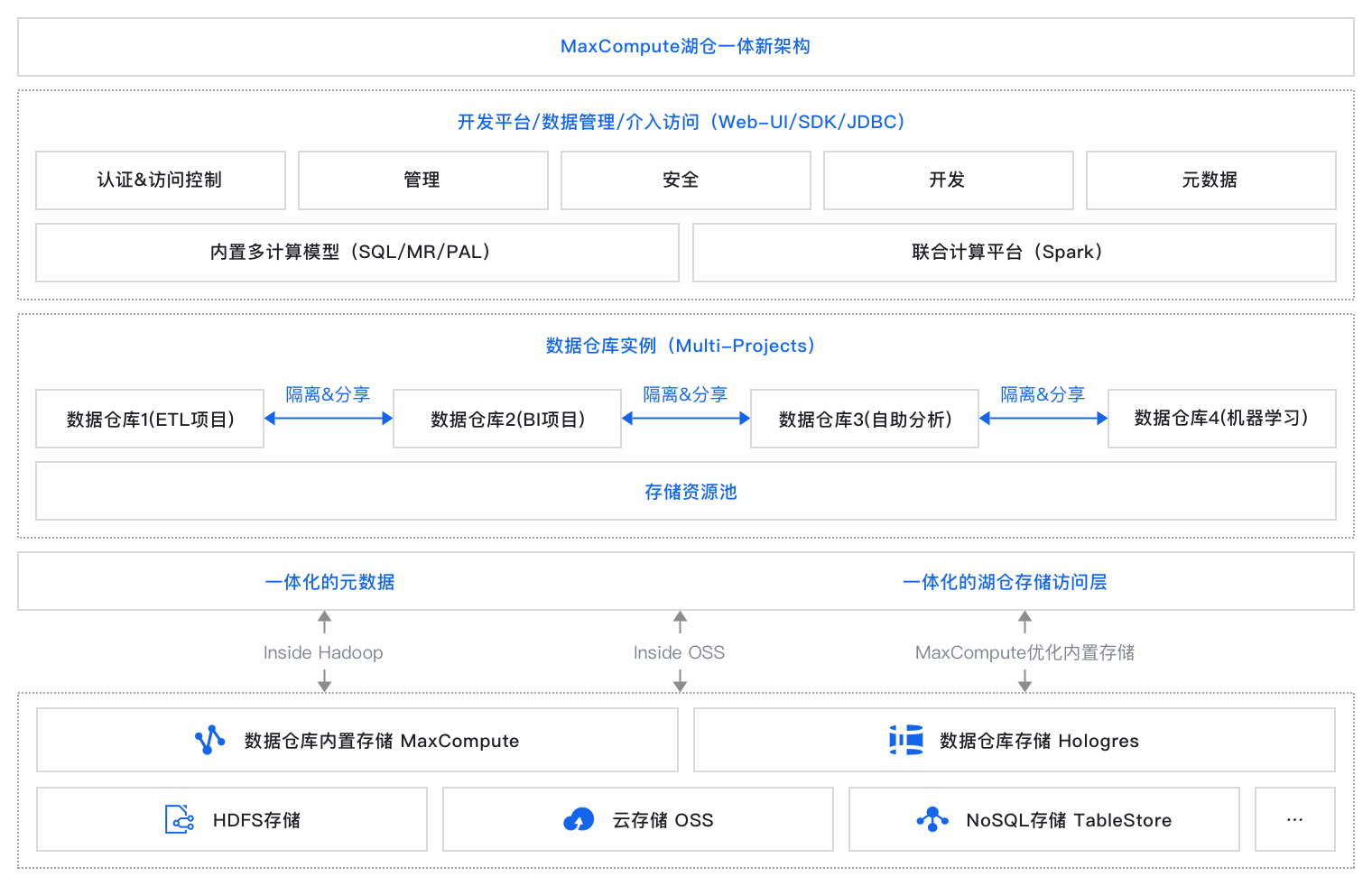Click 联合计算平台（Spark）
Viewport: 1372px width, 886px height.
(x=1015, y=253)
